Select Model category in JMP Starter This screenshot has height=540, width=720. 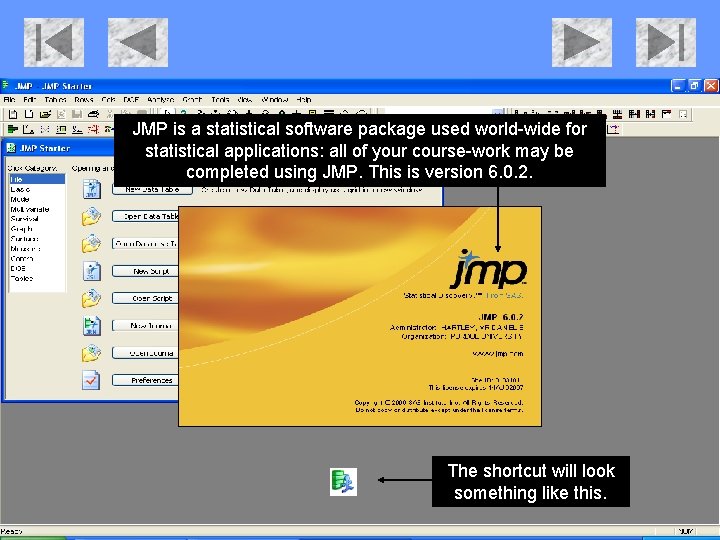click(37, 199)
